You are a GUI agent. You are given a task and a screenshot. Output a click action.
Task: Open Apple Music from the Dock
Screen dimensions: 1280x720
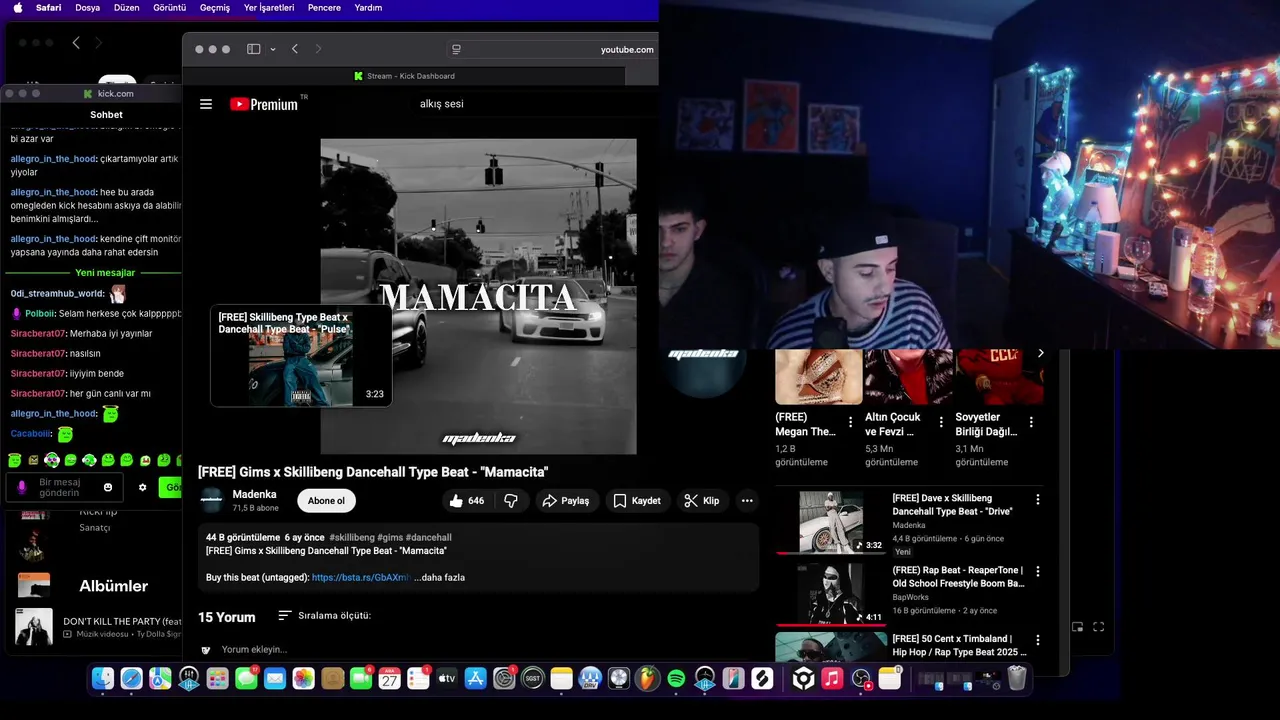(832, 679)
